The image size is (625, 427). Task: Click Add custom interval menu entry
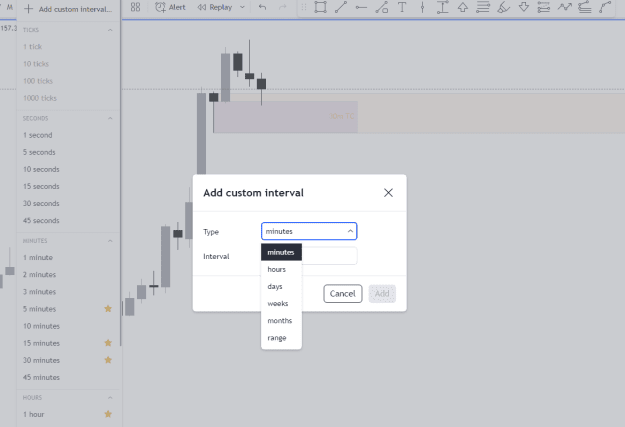pyautogui.click(x=68, y=9)
